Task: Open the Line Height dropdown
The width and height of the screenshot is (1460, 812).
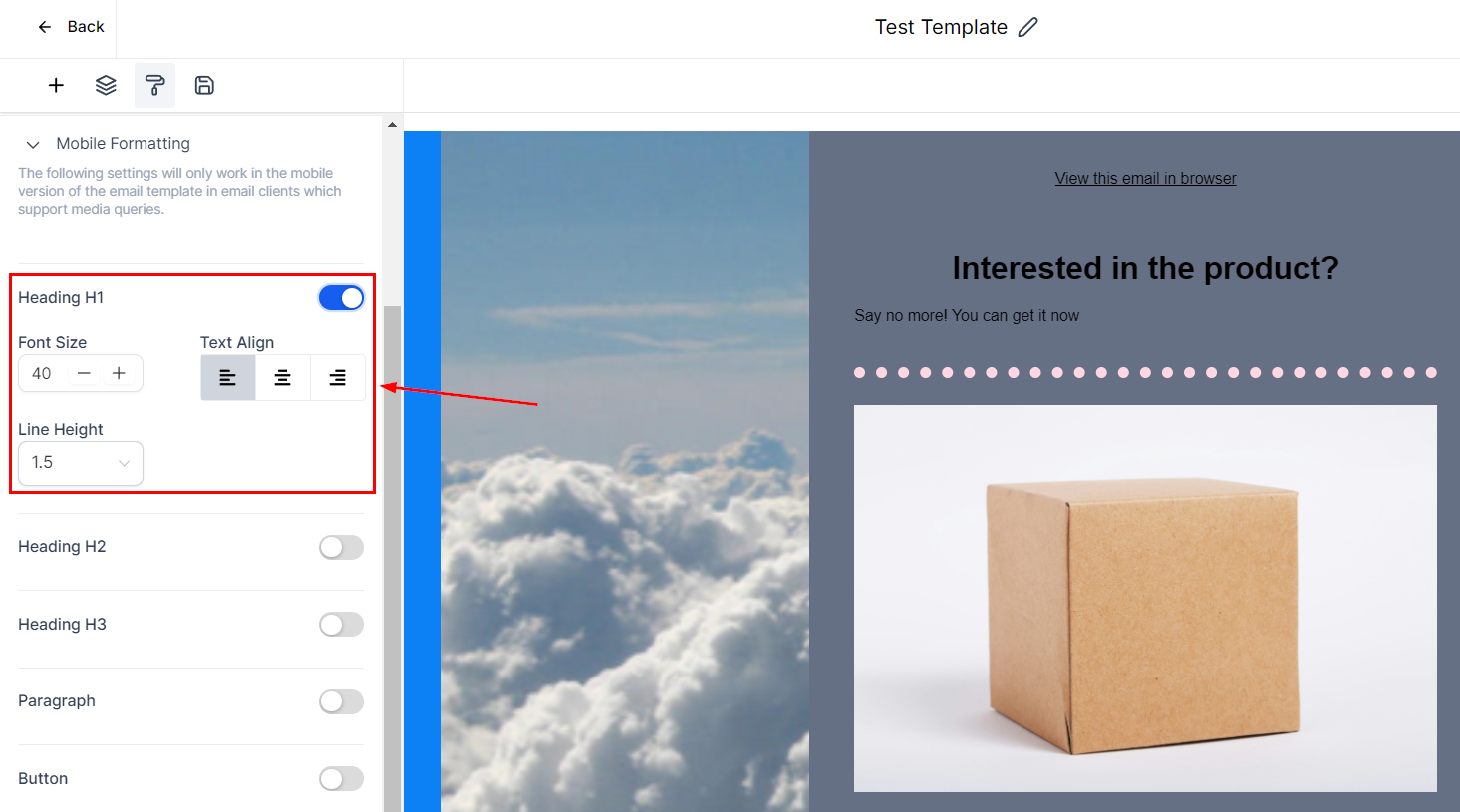Action: pyautogui.click(x=81, y=463)
